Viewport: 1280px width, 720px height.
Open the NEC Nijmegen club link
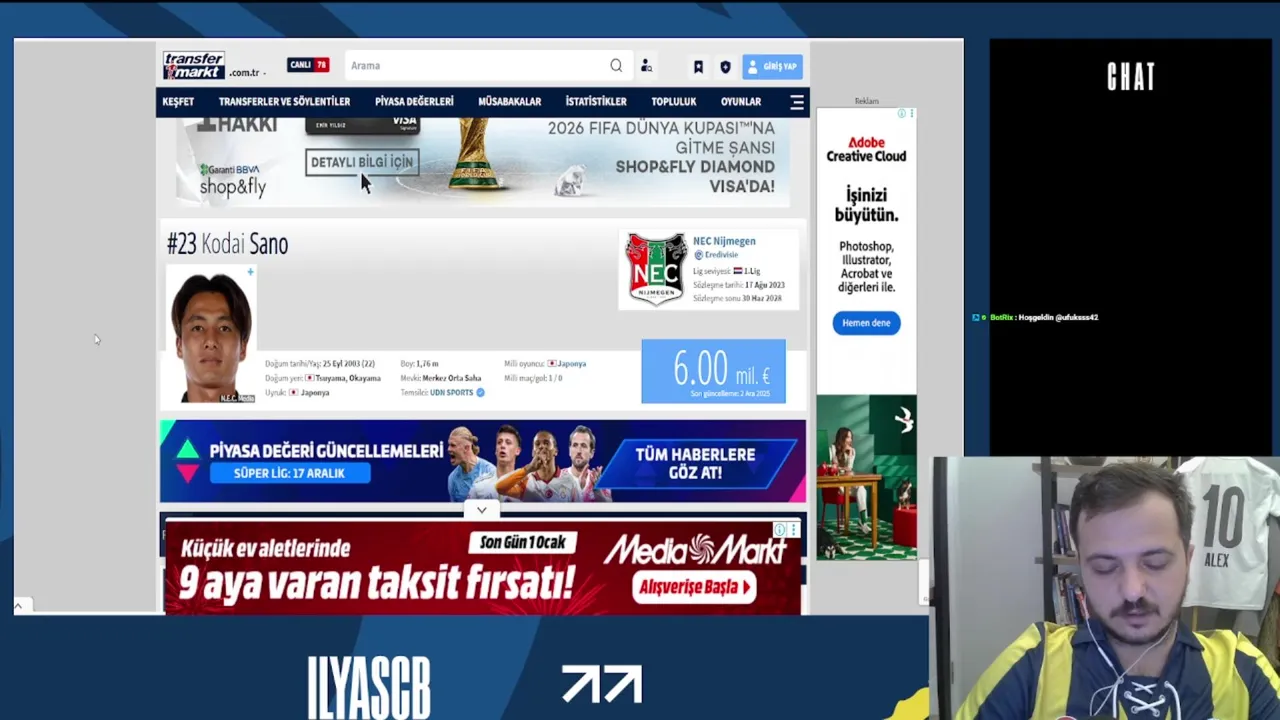(x=724, y=241)
